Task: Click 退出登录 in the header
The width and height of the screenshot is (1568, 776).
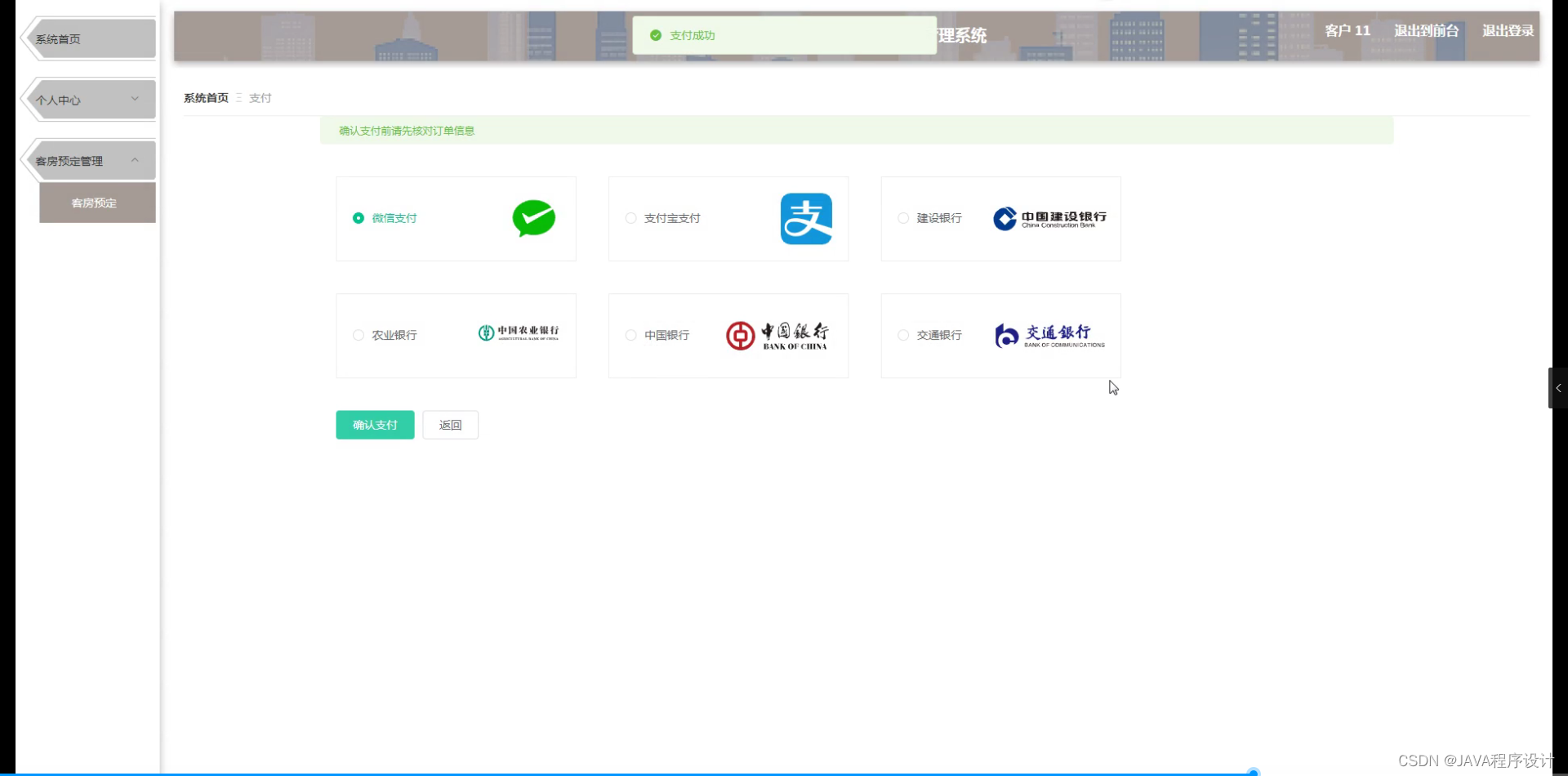Action: point(1508,31)
